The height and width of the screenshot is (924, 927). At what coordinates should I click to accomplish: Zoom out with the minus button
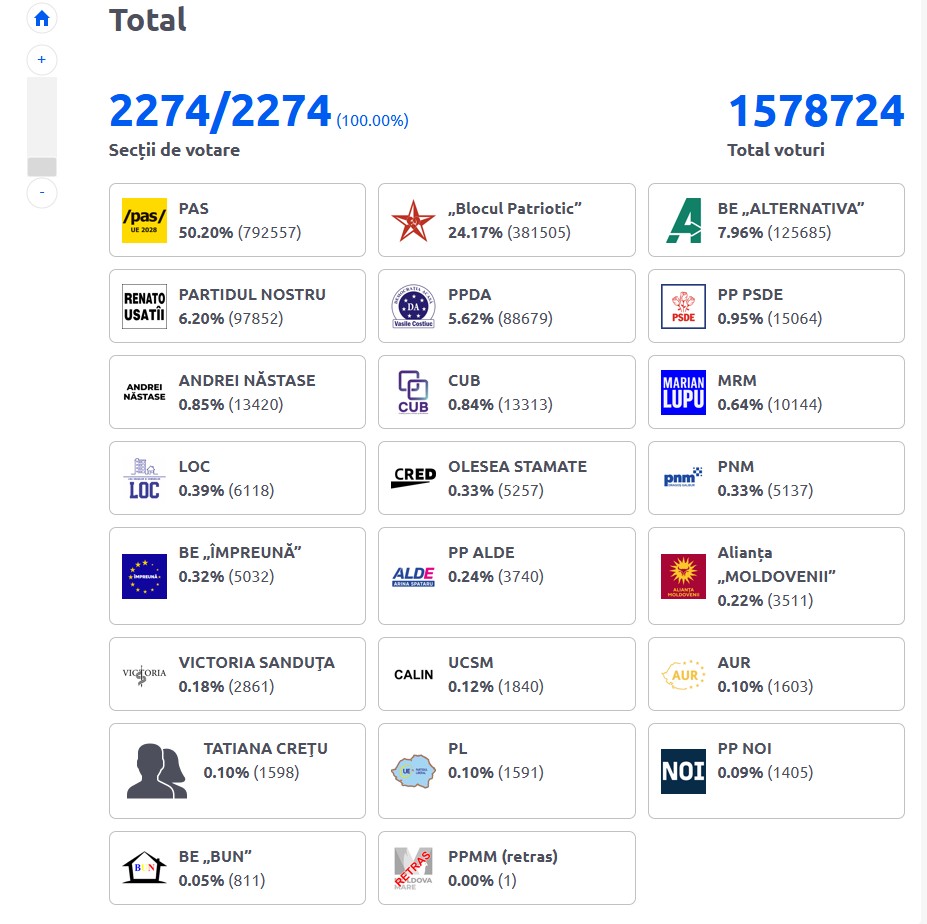42,193
